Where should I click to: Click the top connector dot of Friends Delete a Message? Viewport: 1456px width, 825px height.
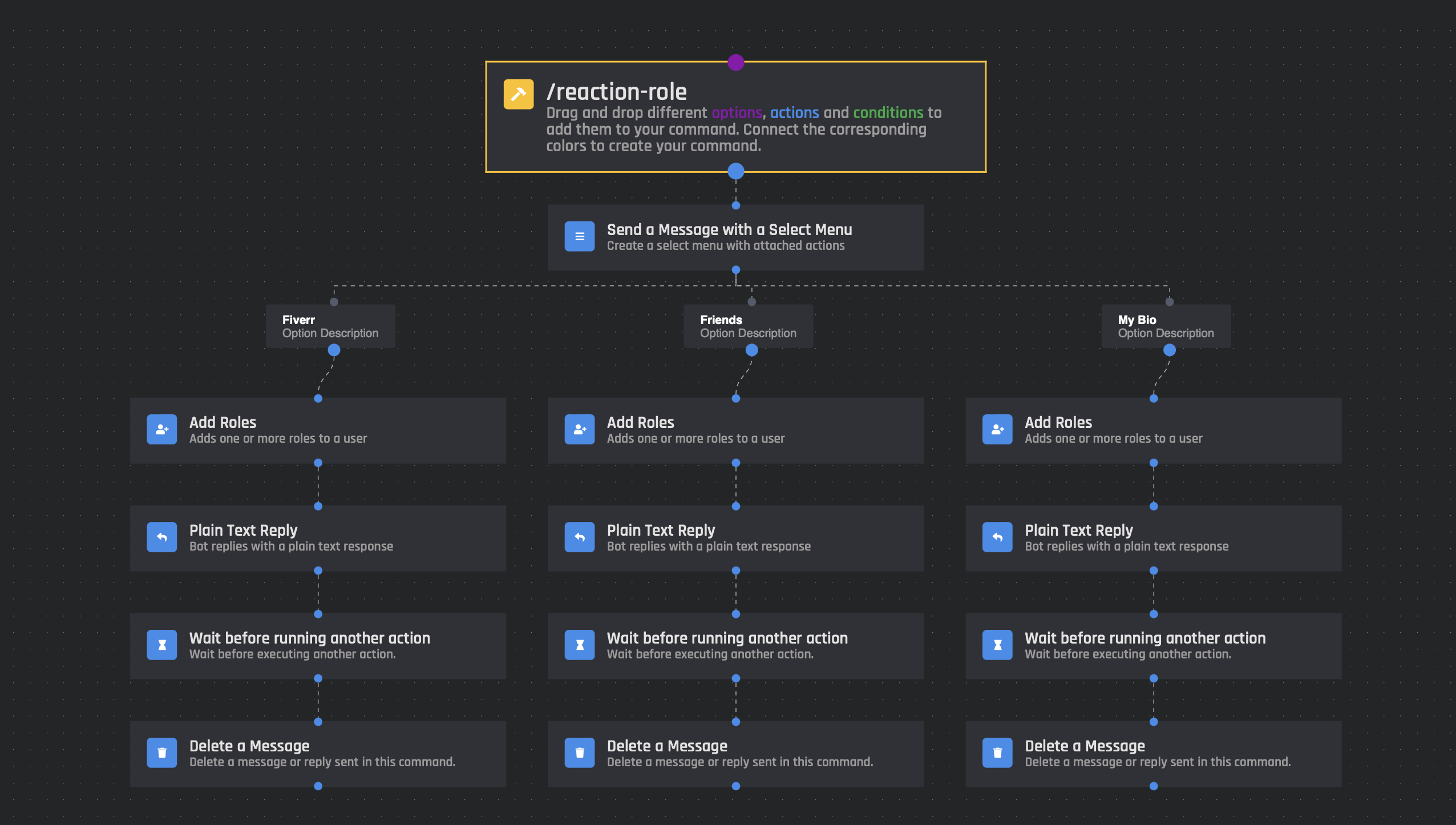[x=736, y=722]
